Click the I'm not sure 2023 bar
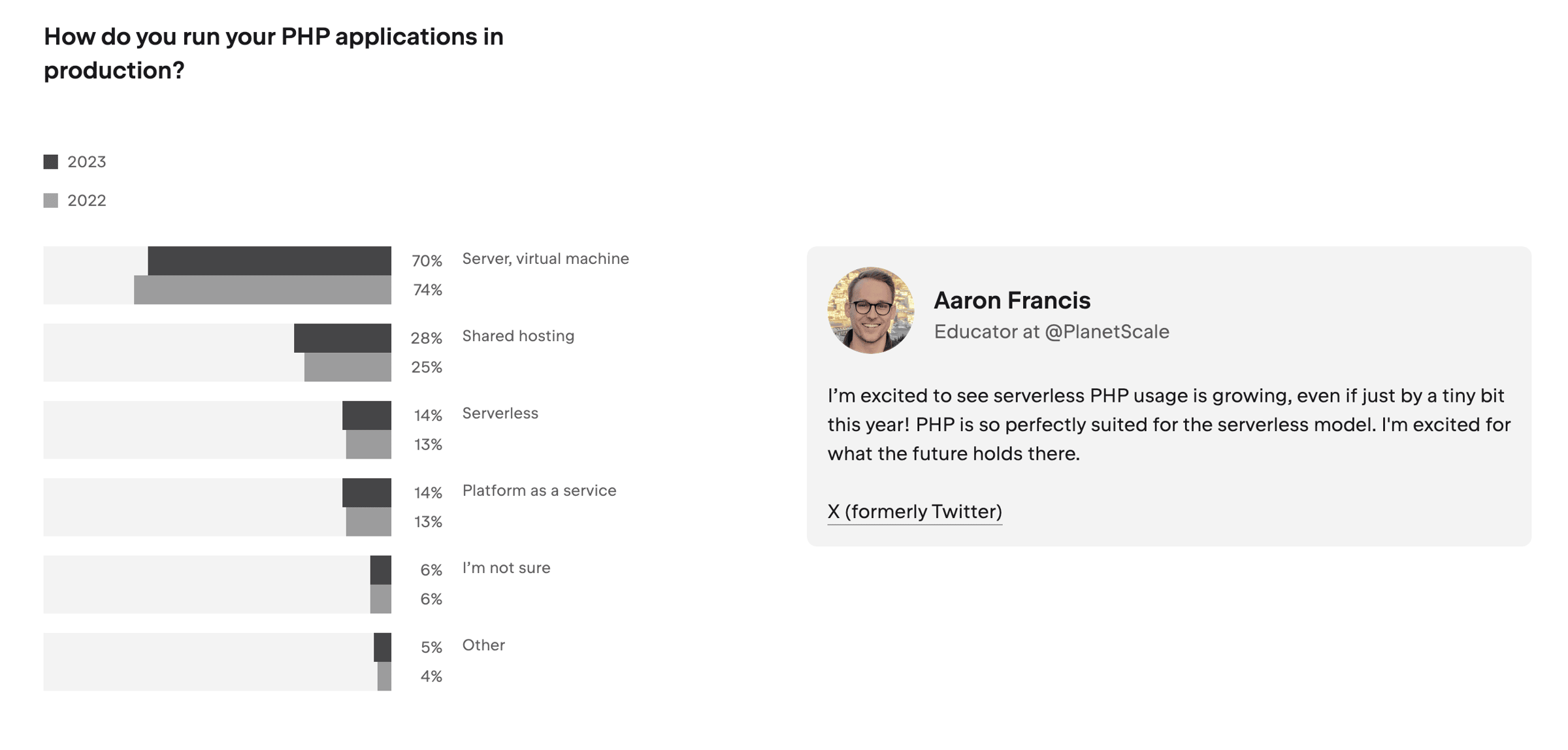The image size is (1568, 750). [x=381, y=570]
